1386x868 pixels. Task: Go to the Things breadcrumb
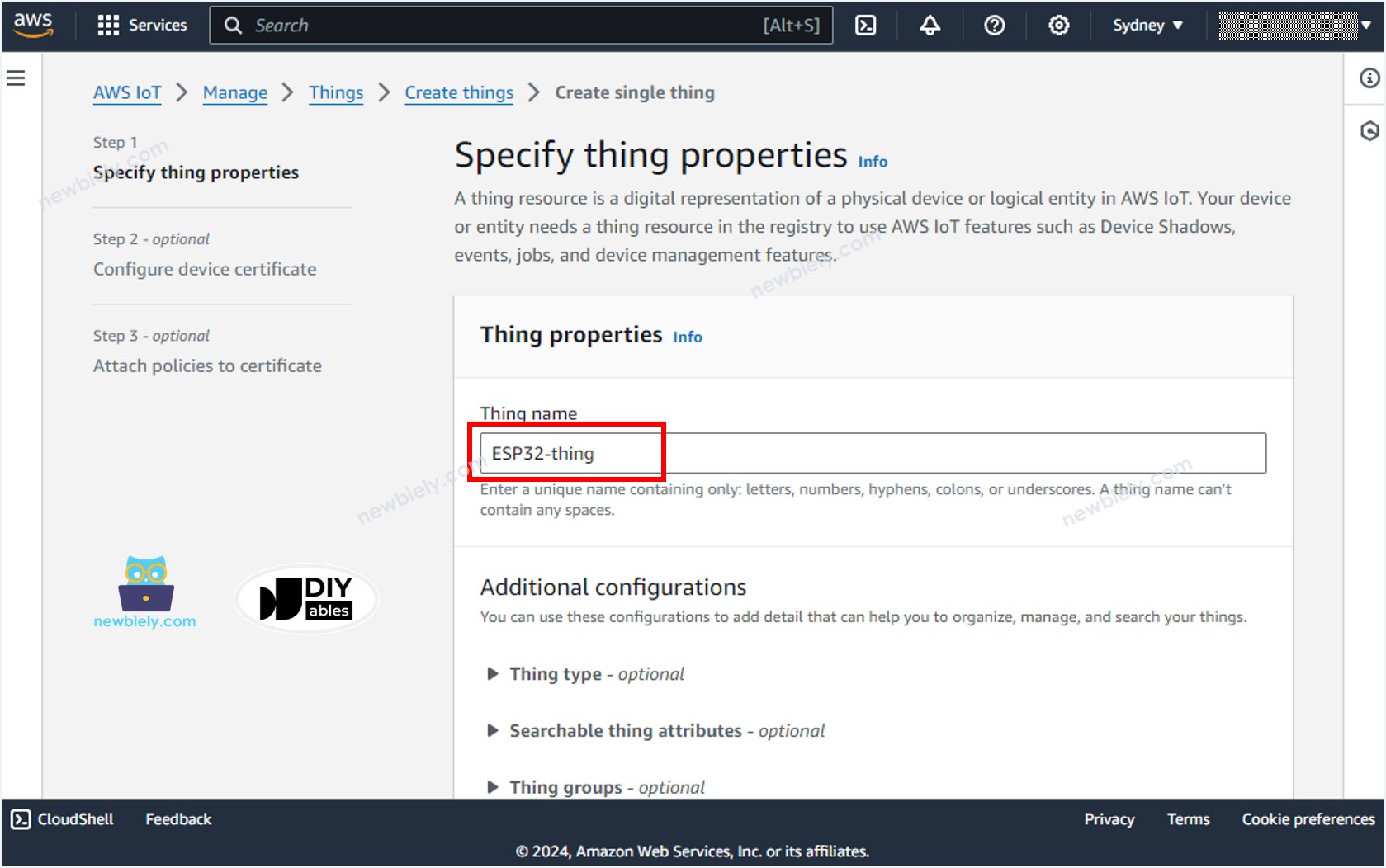click(336, 92)
